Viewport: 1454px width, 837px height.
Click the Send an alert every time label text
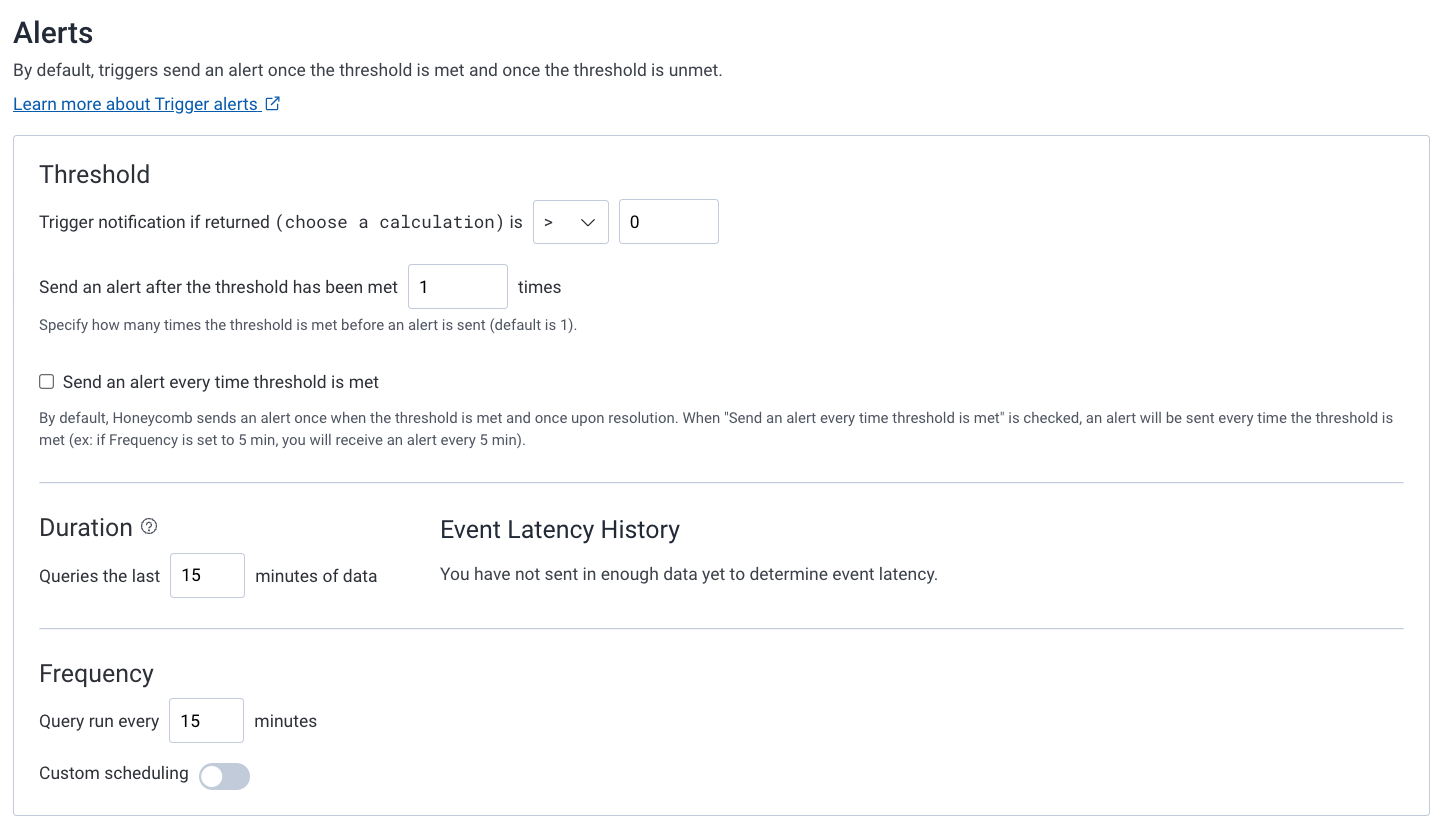coord(221,382)
